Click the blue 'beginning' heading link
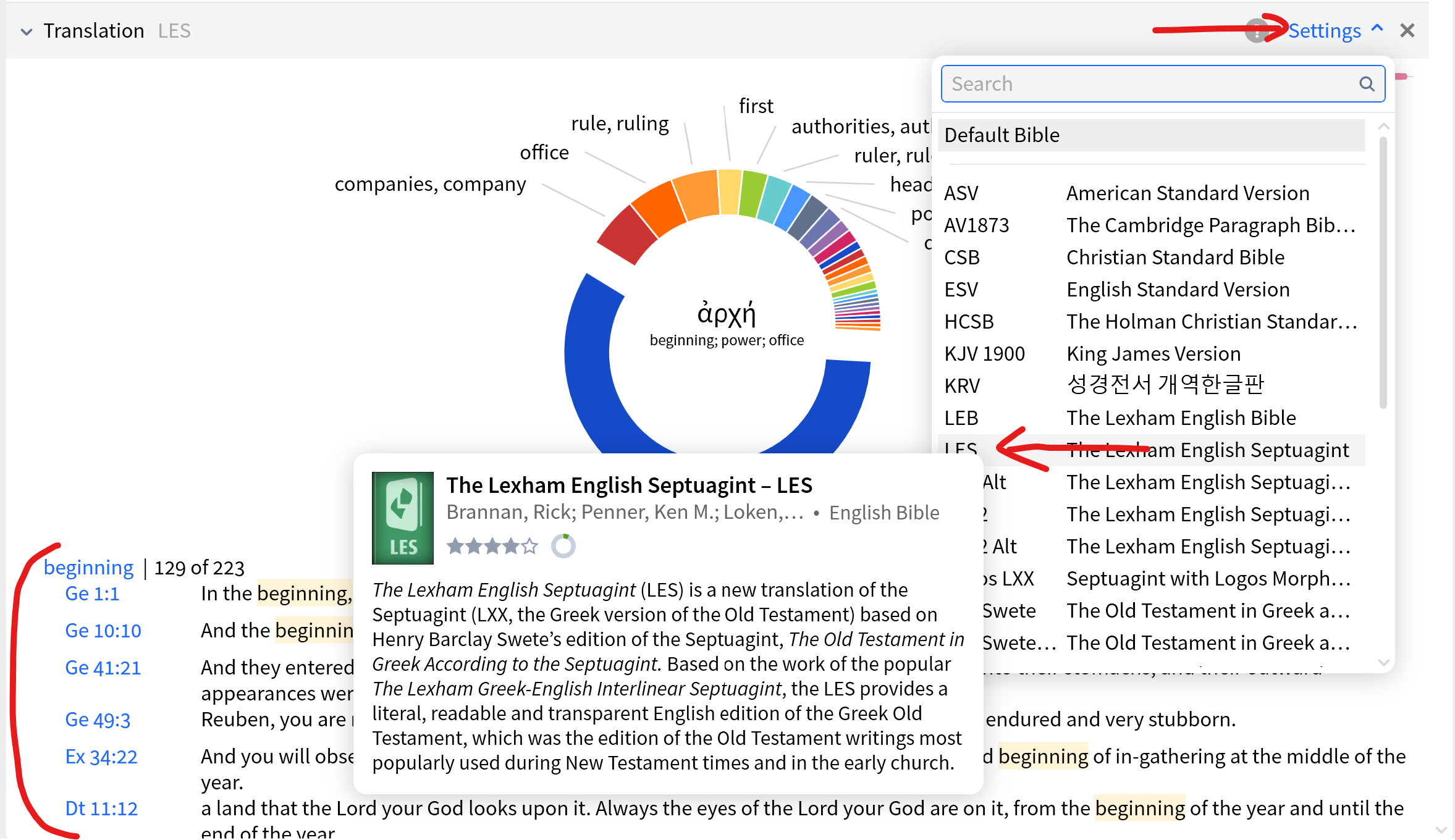 click(x=88, y=568)
